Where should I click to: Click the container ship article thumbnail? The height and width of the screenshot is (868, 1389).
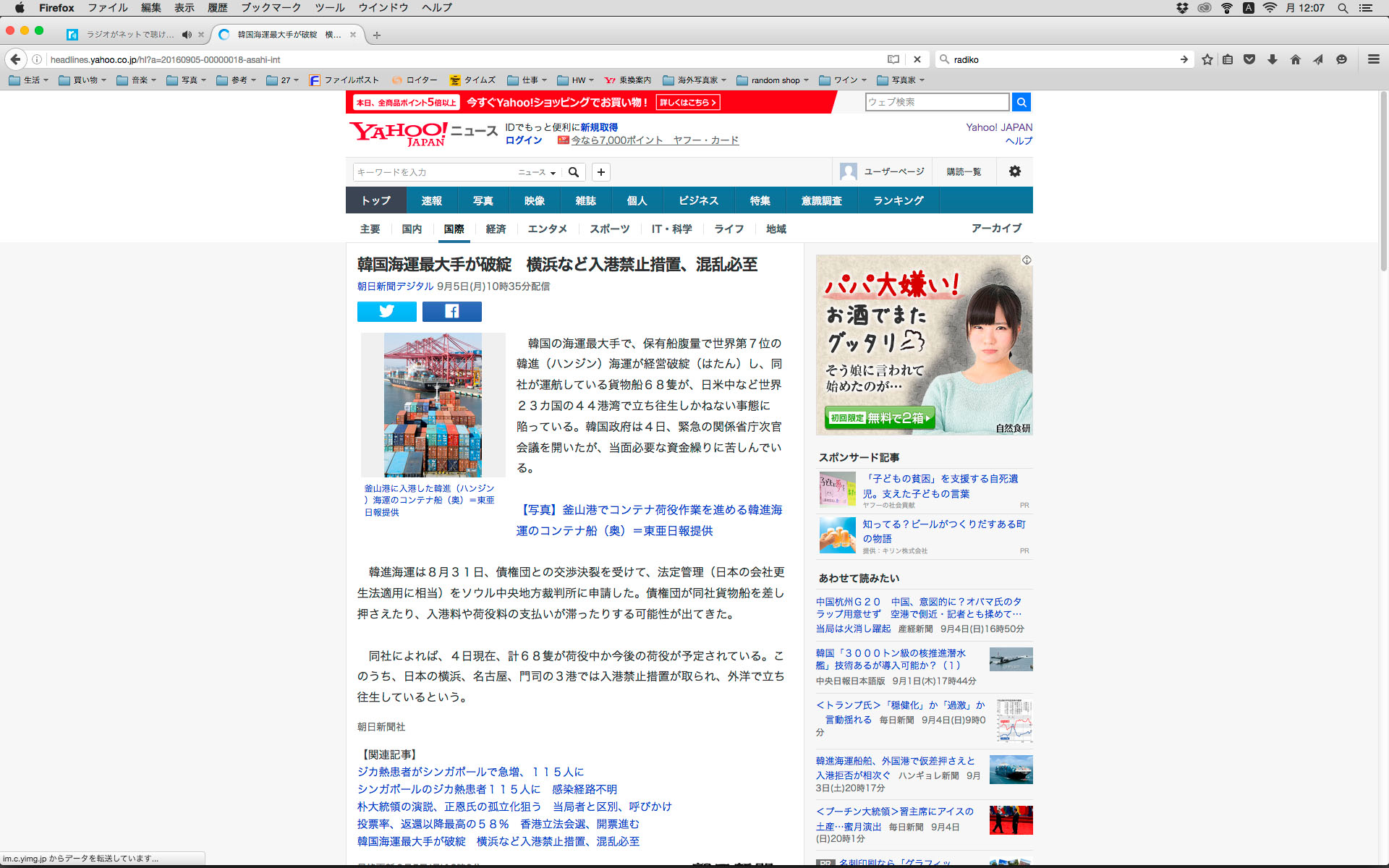coord(433,404)
